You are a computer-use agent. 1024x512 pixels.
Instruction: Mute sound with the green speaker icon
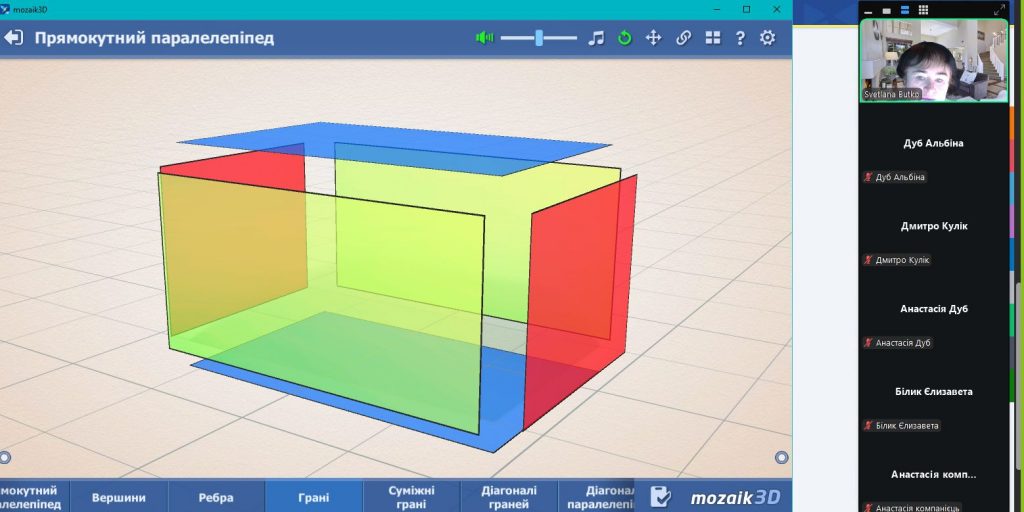(485, 38)
